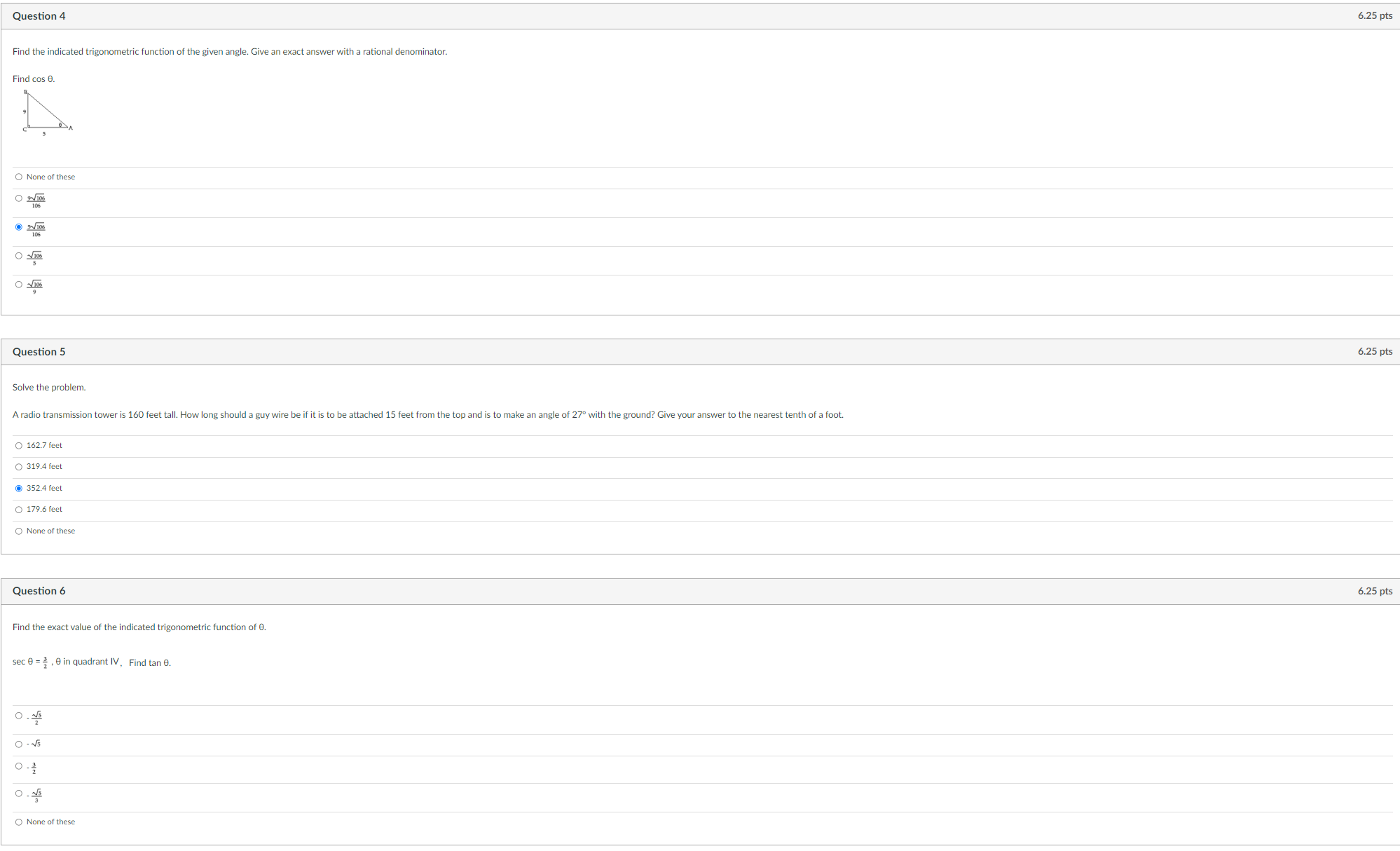Click the Question 4 header

pos(39,15)
